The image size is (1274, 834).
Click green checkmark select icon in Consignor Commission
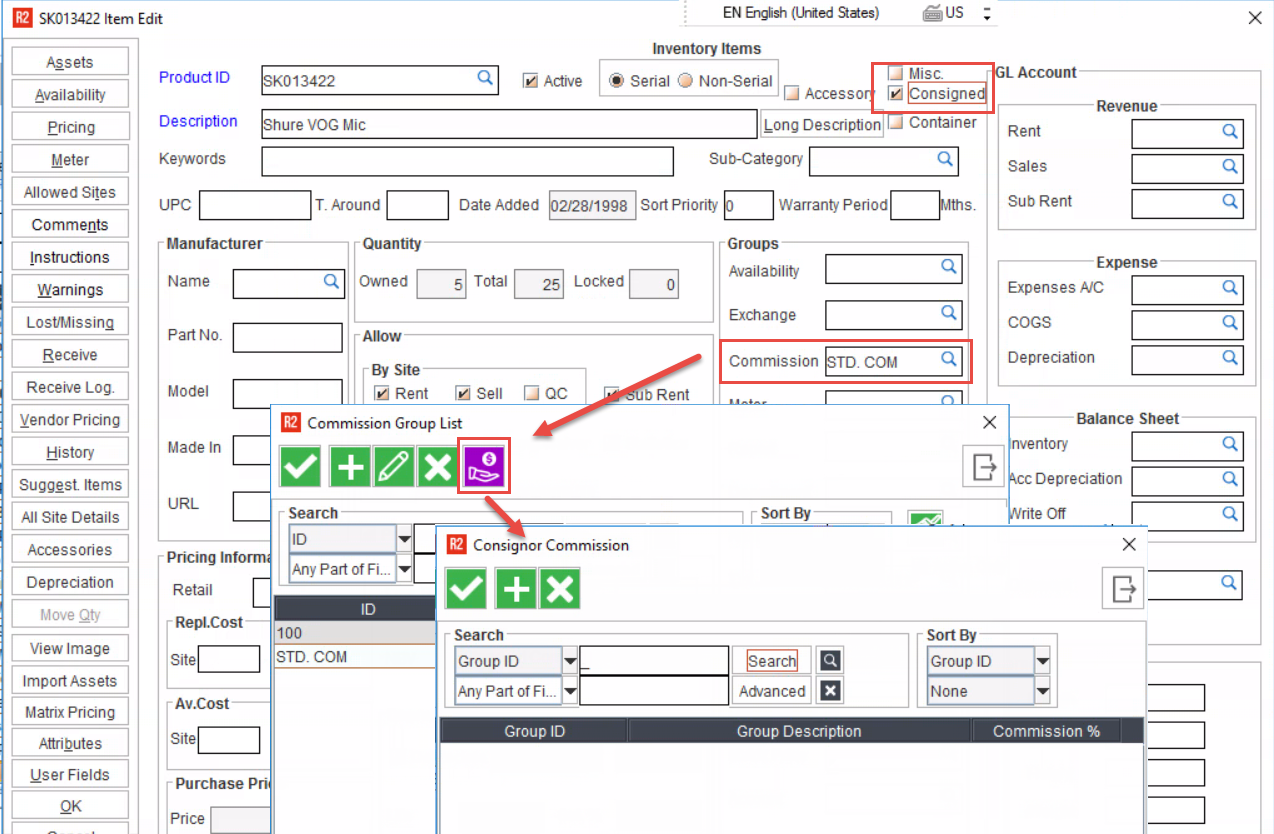pos(466,589)
